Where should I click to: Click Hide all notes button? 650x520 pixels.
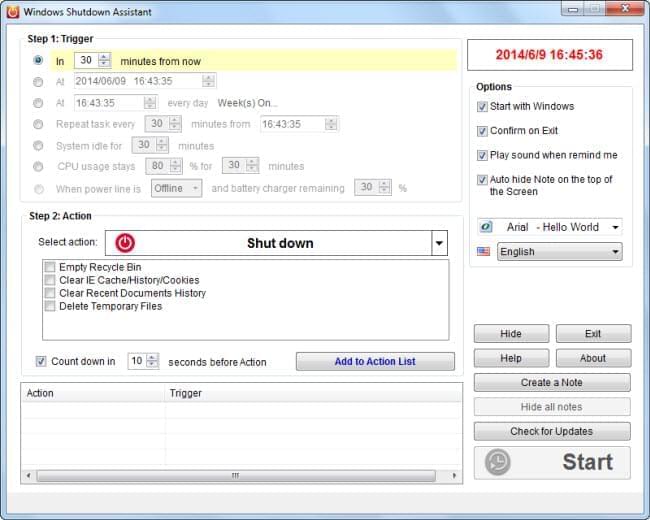(x=552, y=407)
